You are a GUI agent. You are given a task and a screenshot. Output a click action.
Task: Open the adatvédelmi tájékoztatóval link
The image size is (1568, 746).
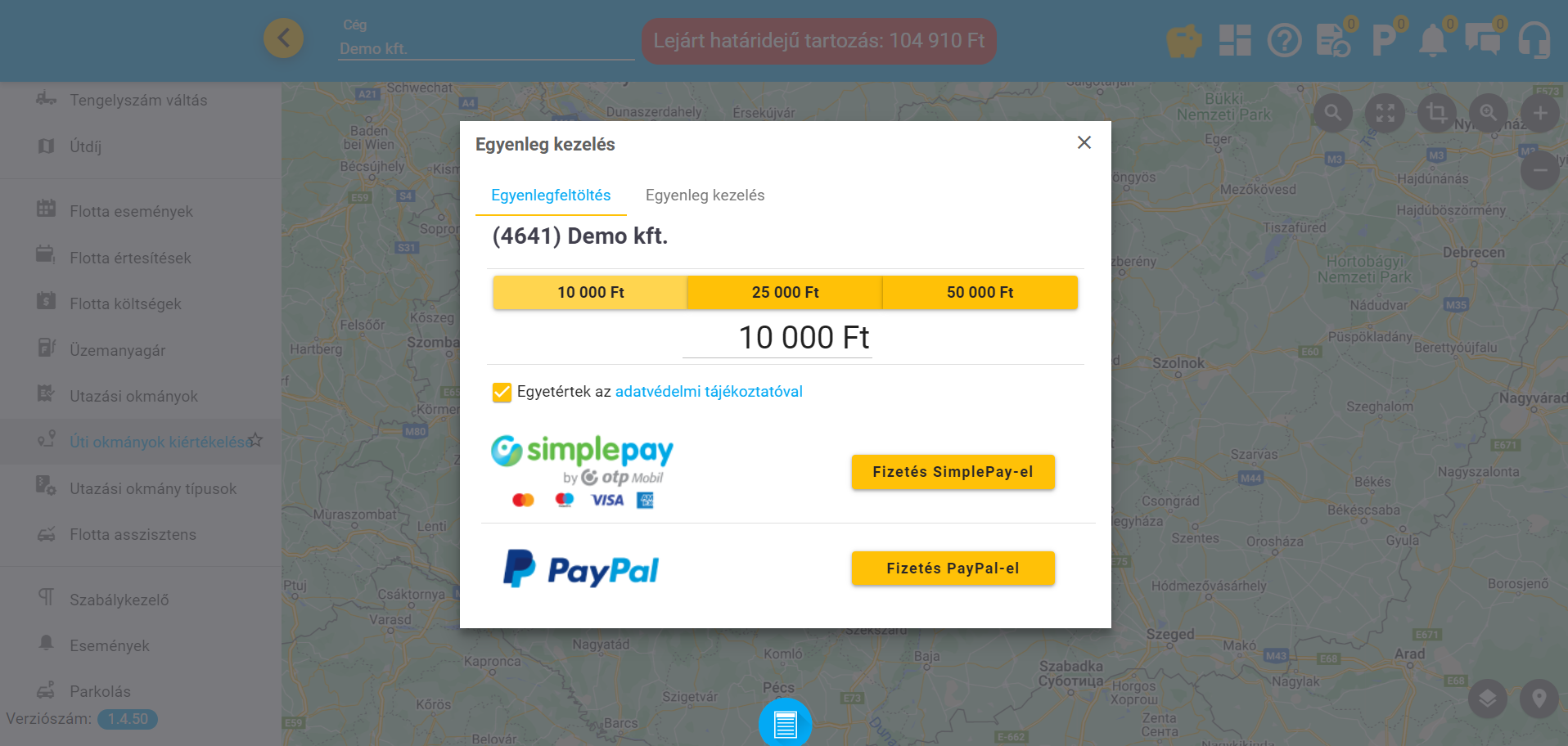click(709, 392)
